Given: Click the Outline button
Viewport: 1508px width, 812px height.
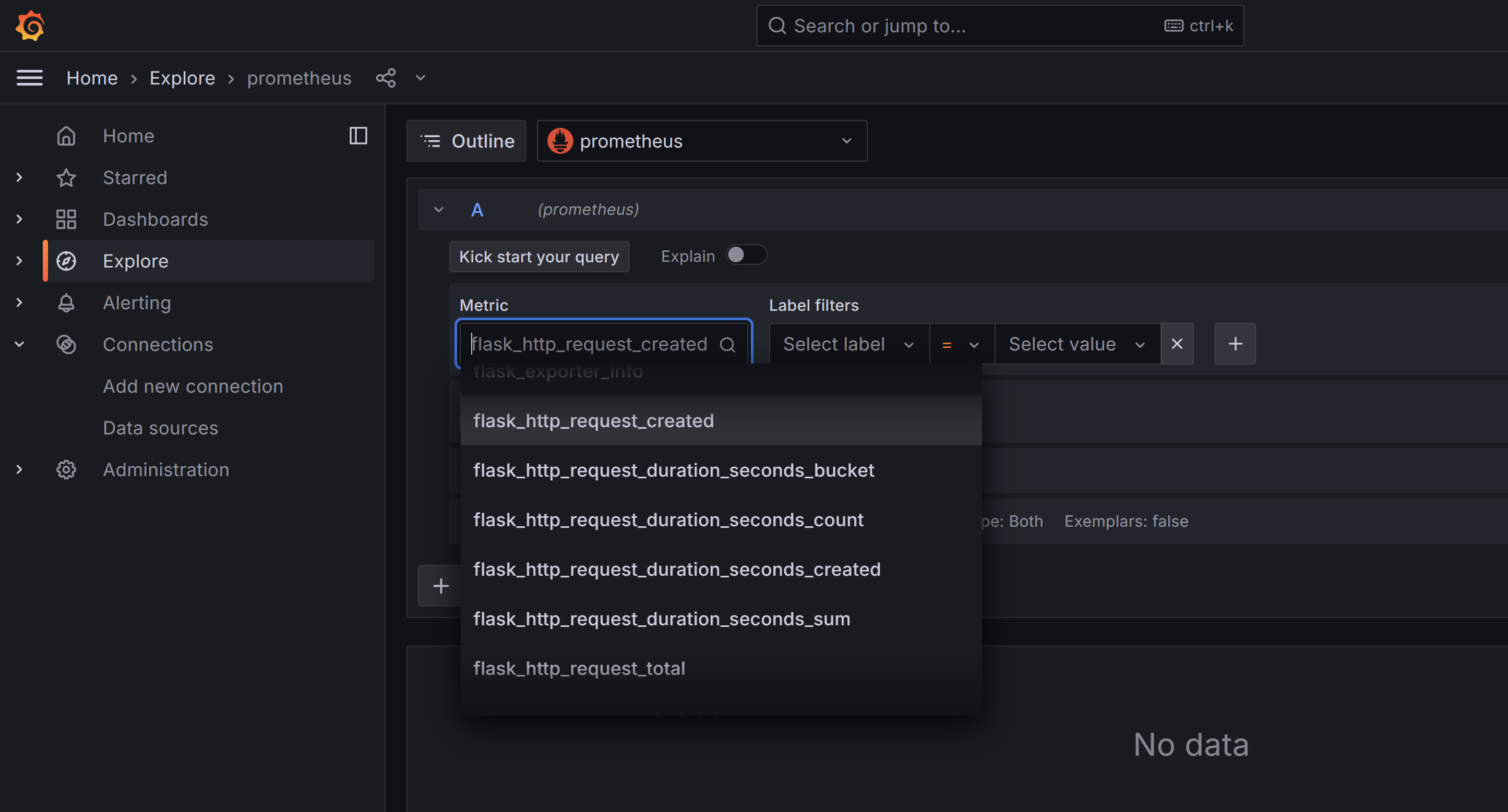Looking at the screenshot, I should click(x=466, y=141).
